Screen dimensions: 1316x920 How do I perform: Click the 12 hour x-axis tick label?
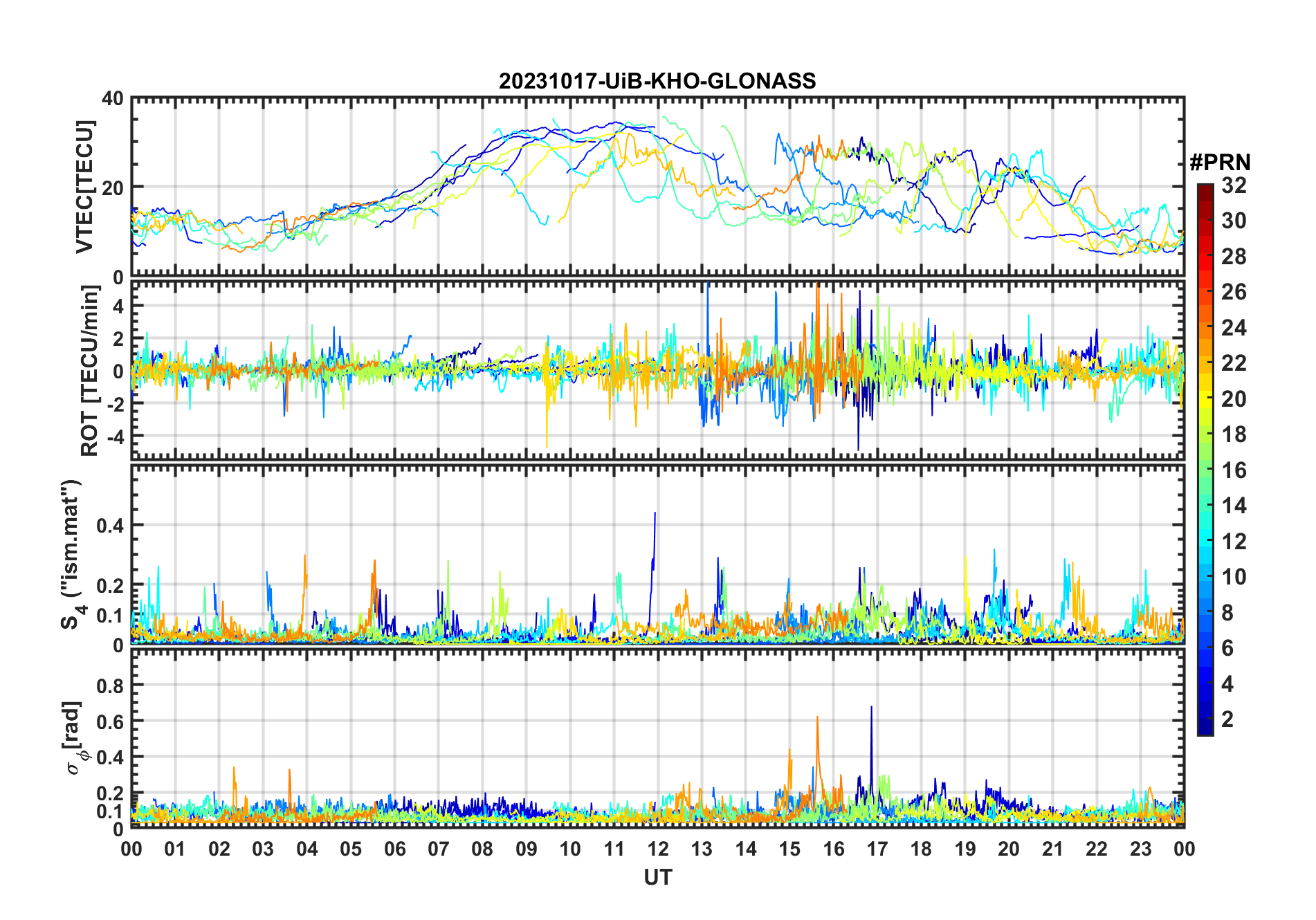click(657, 849)
